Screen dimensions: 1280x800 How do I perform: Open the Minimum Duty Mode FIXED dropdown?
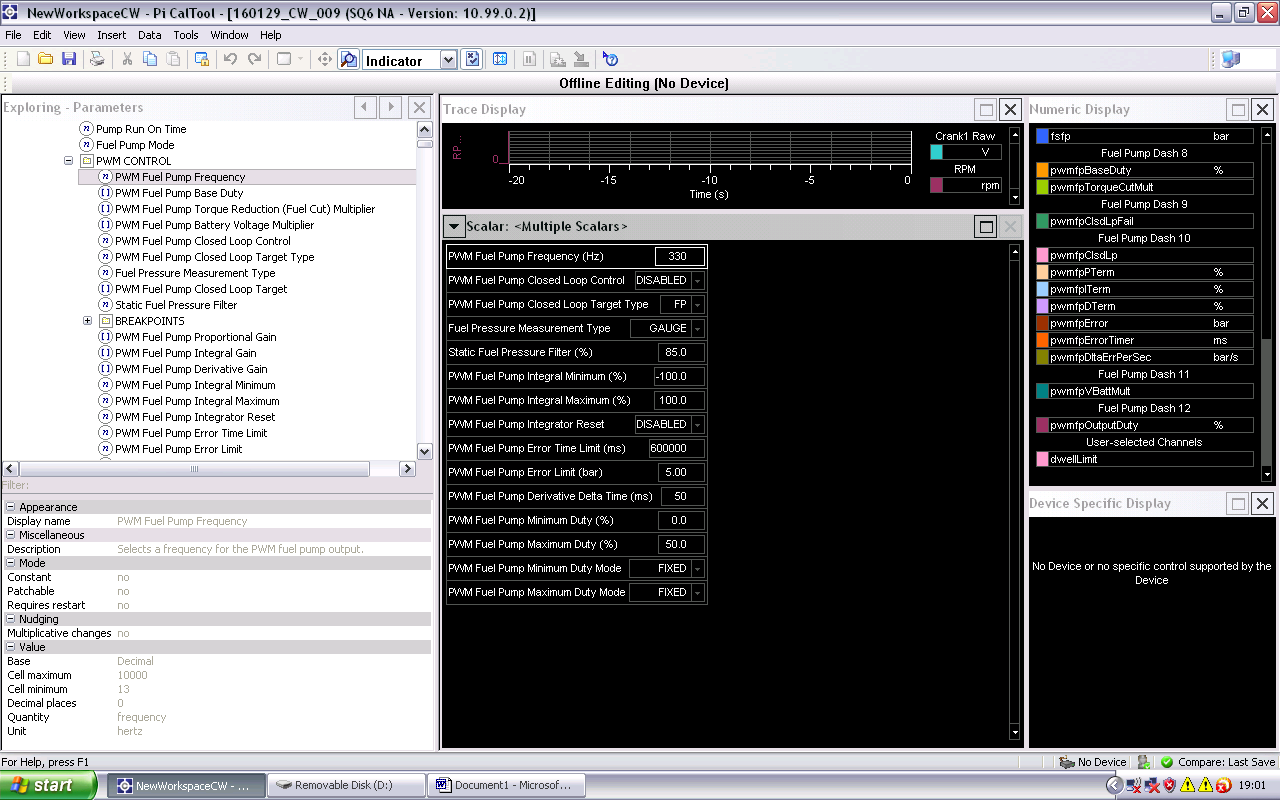click(697, 569)
